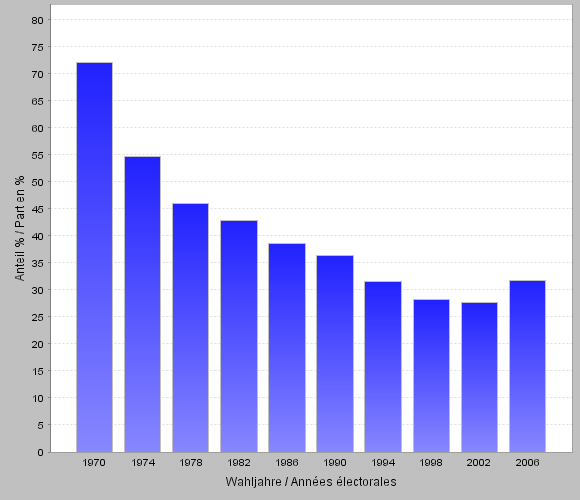
Task: Click the 'Wahljahre / Années électorales' axis title
Action: click(x=311, y=482)
